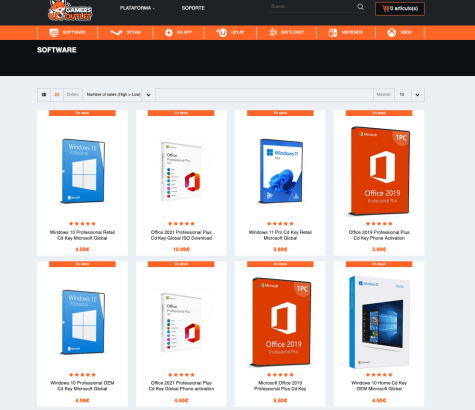Viewport: 475px width, 410px height.
Task: Open Windows 10 Professional OEM box image
Action: 83,322
